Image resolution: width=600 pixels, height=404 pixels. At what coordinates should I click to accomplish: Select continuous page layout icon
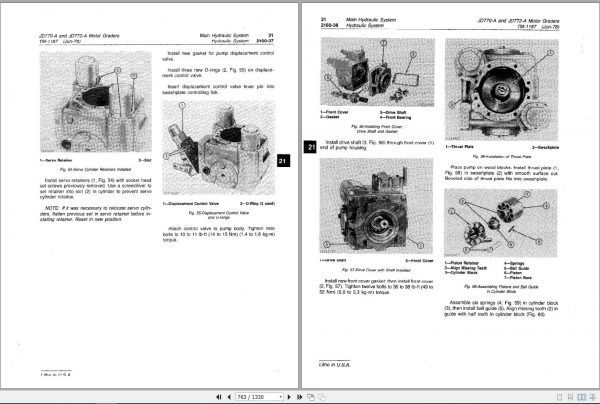tap(571, 397)
